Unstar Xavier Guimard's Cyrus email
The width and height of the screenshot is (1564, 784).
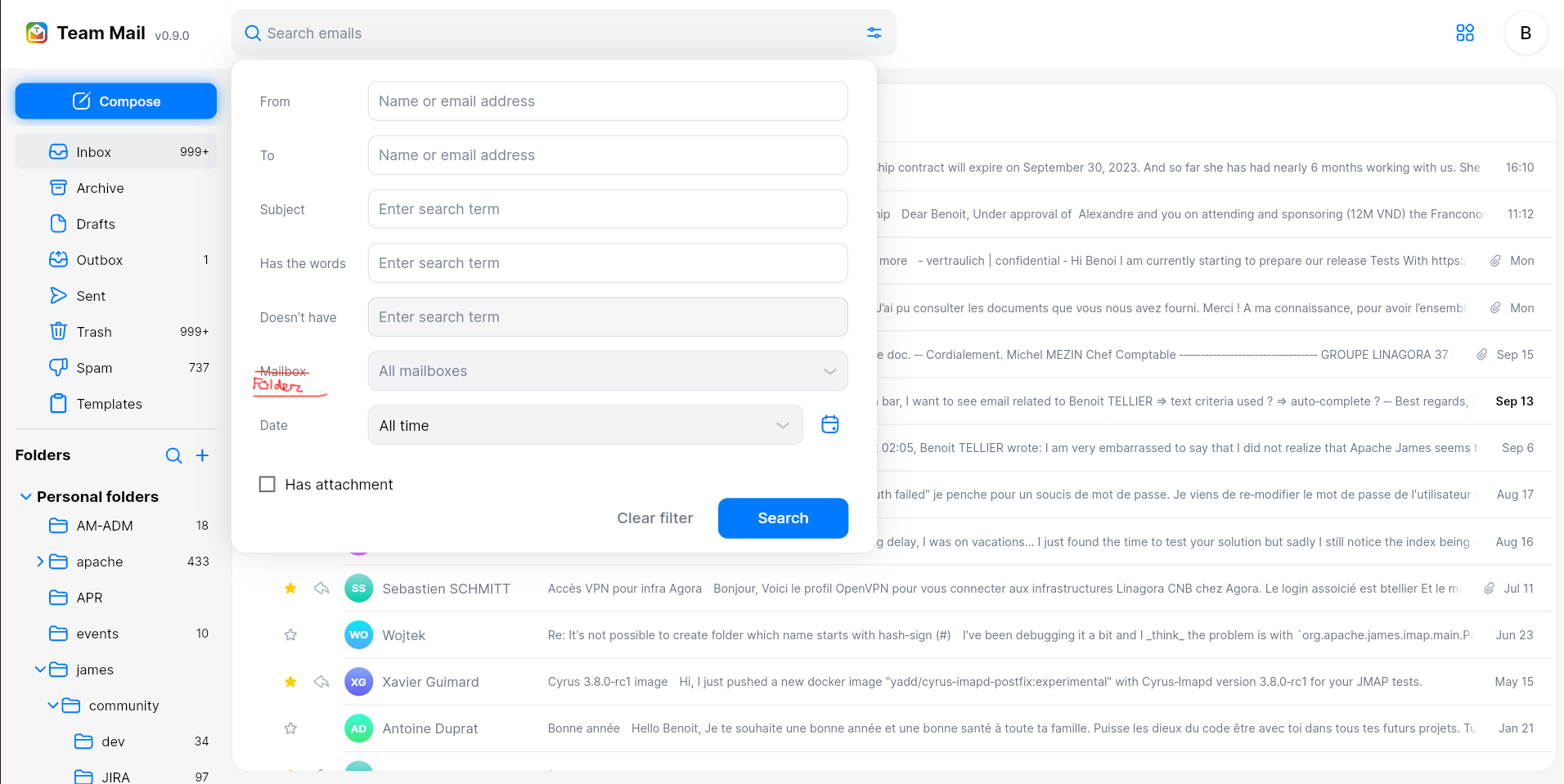290,681
